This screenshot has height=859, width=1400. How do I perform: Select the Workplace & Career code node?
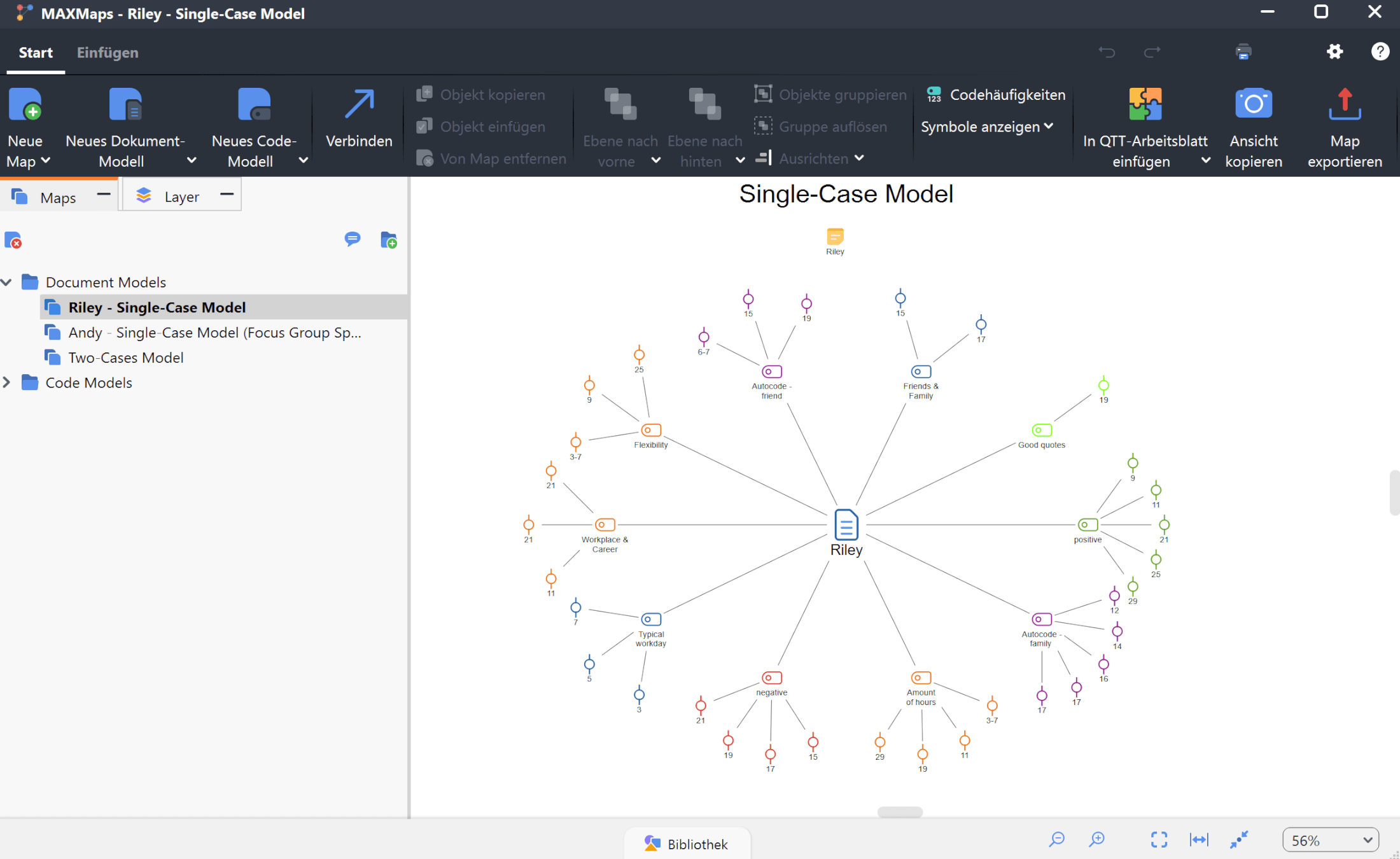pos(605,525)
